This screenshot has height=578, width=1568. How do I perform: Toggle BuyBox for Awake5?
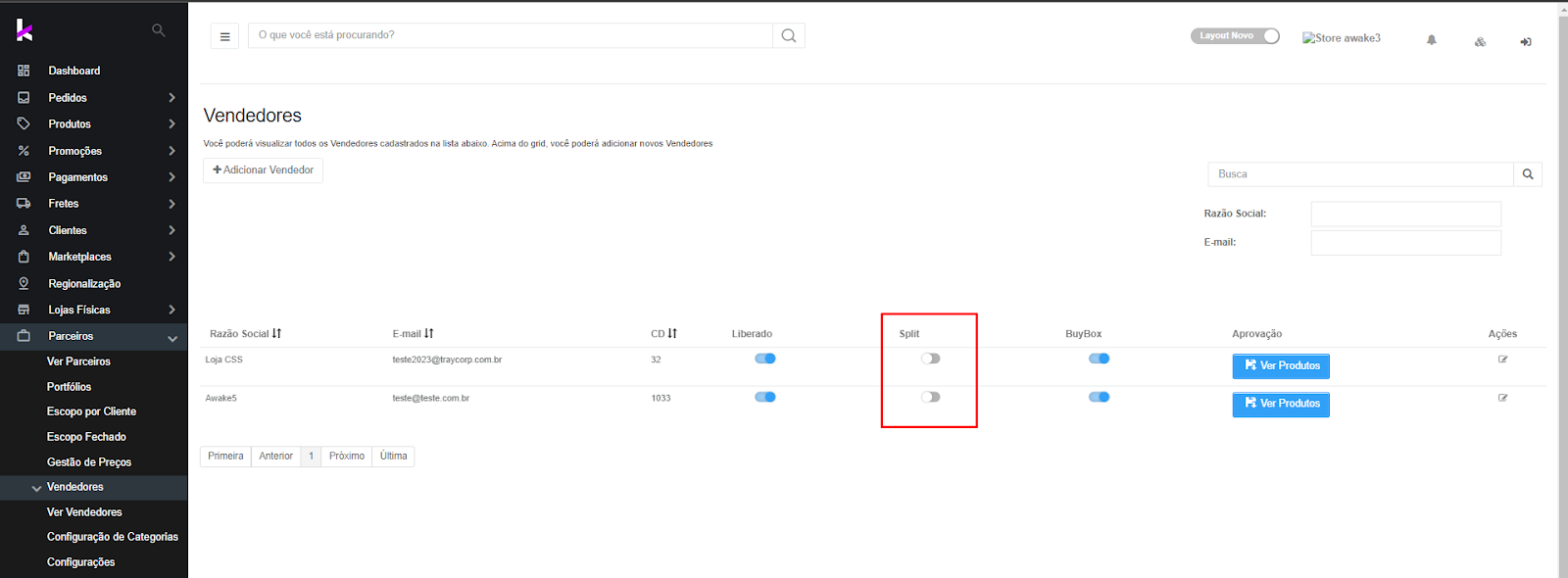pyautogui.click(x=1099, y=397)
